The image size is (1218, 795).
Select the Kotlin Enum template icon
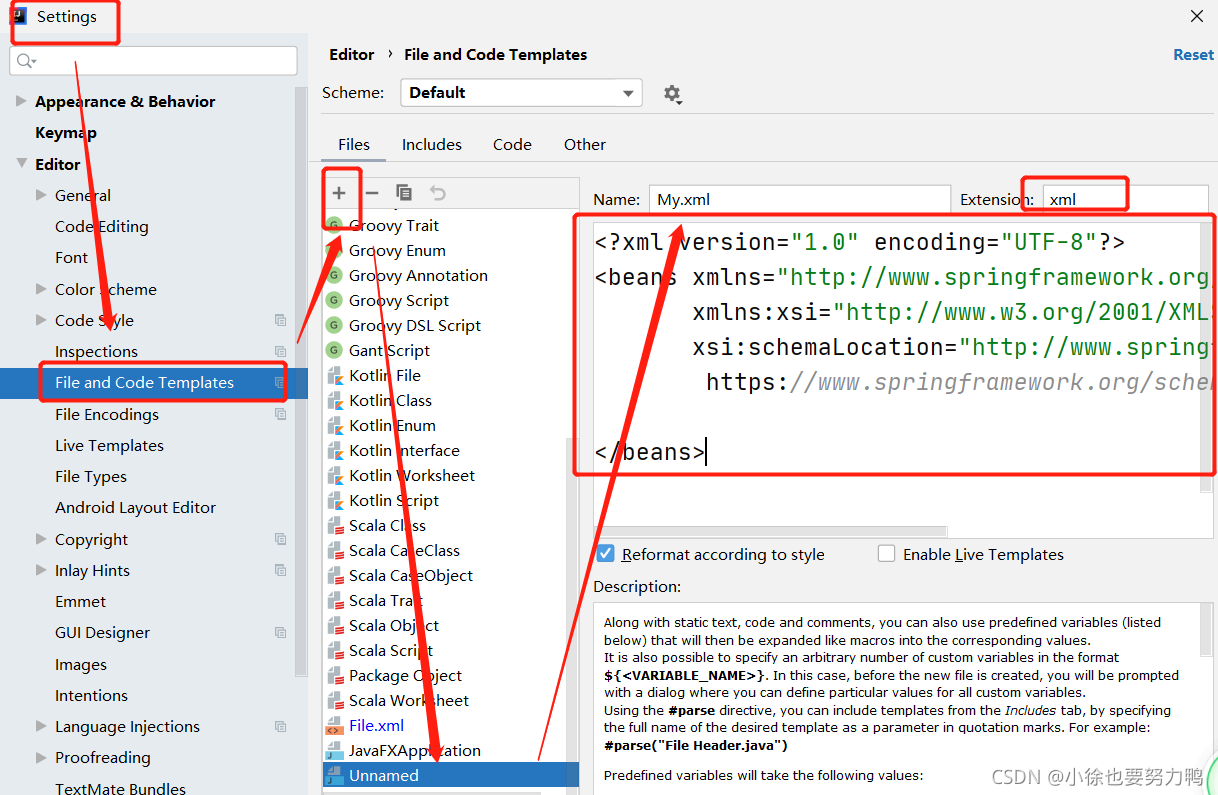(x=334, y=425)
